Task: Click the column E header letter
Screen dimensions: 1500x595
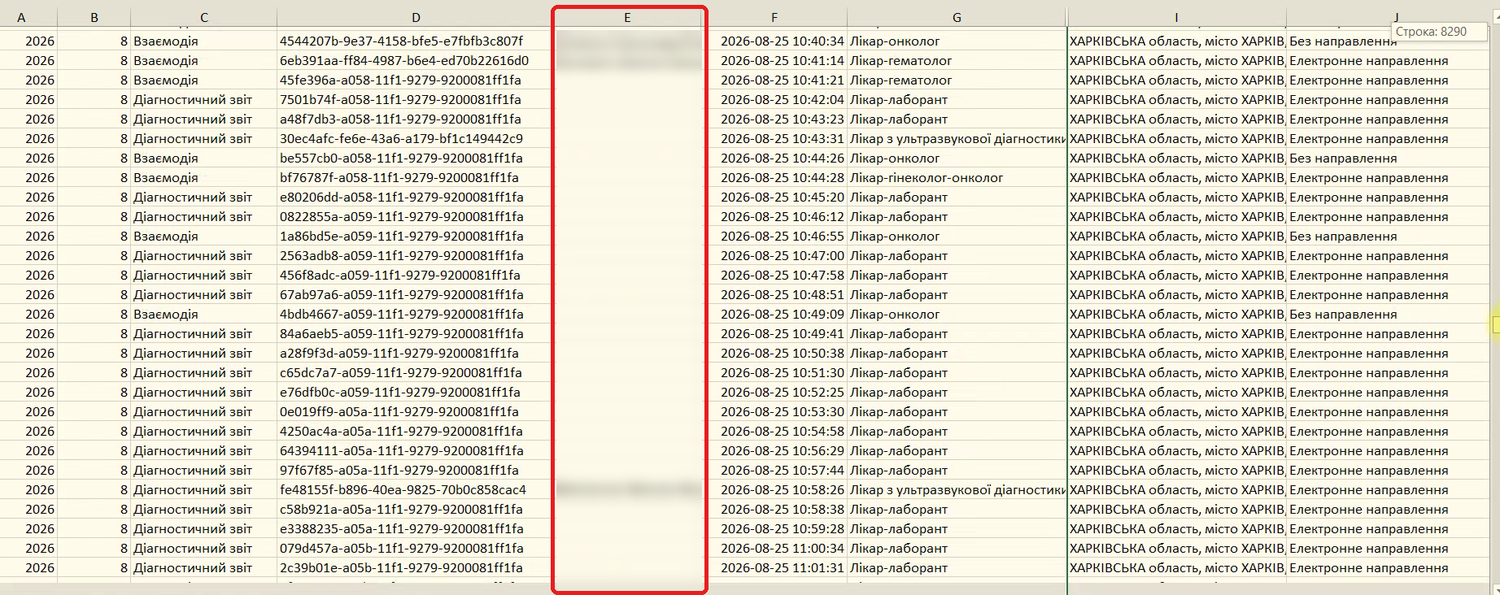Action: [x=628, y=17]
